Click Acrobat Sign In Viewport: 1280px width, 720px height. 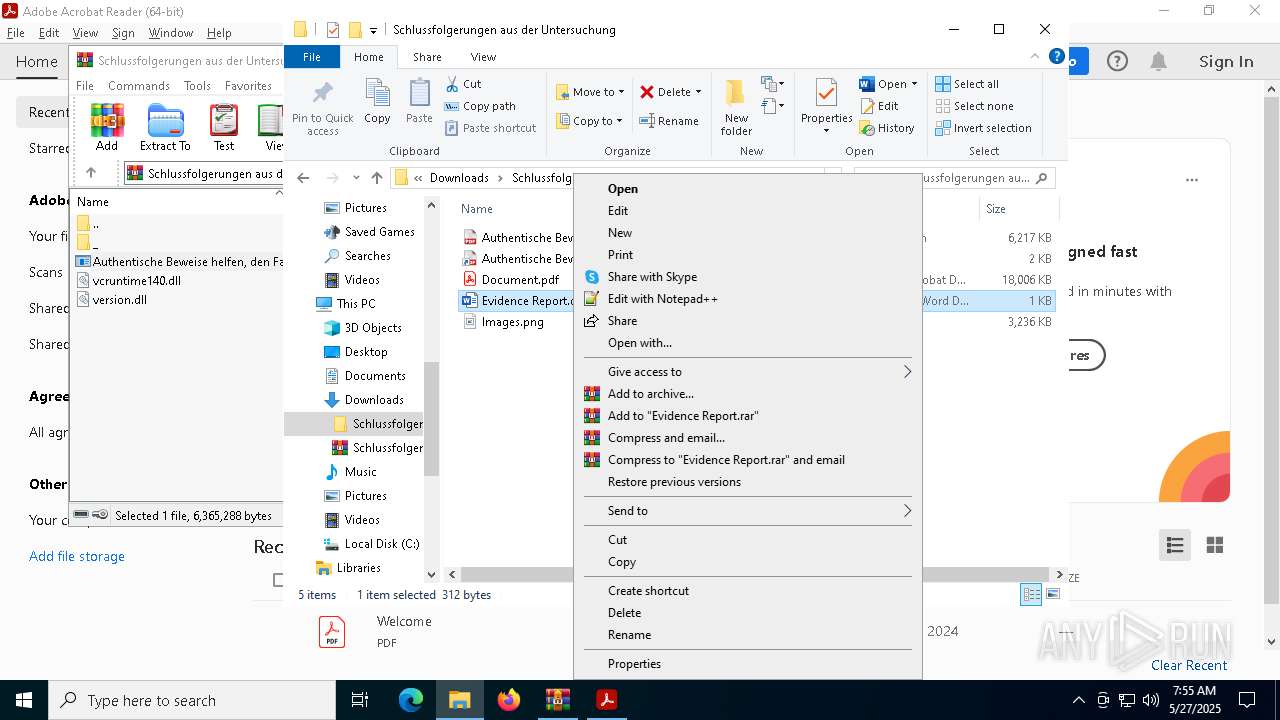tap(1226, 62)
